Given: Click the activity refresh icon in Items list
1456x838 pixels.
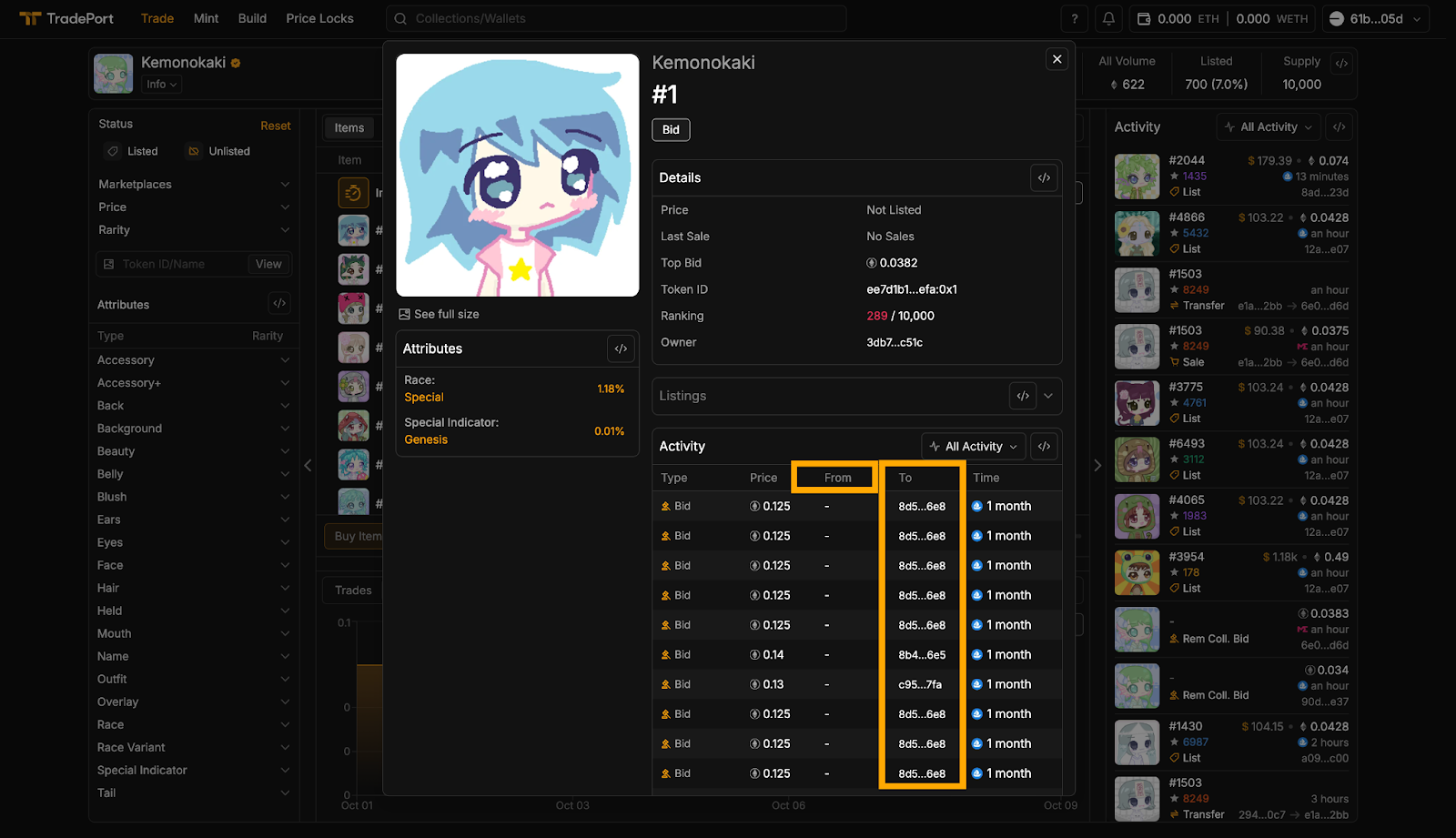Looking at the screenshot, I should click(x=353, y=193).
